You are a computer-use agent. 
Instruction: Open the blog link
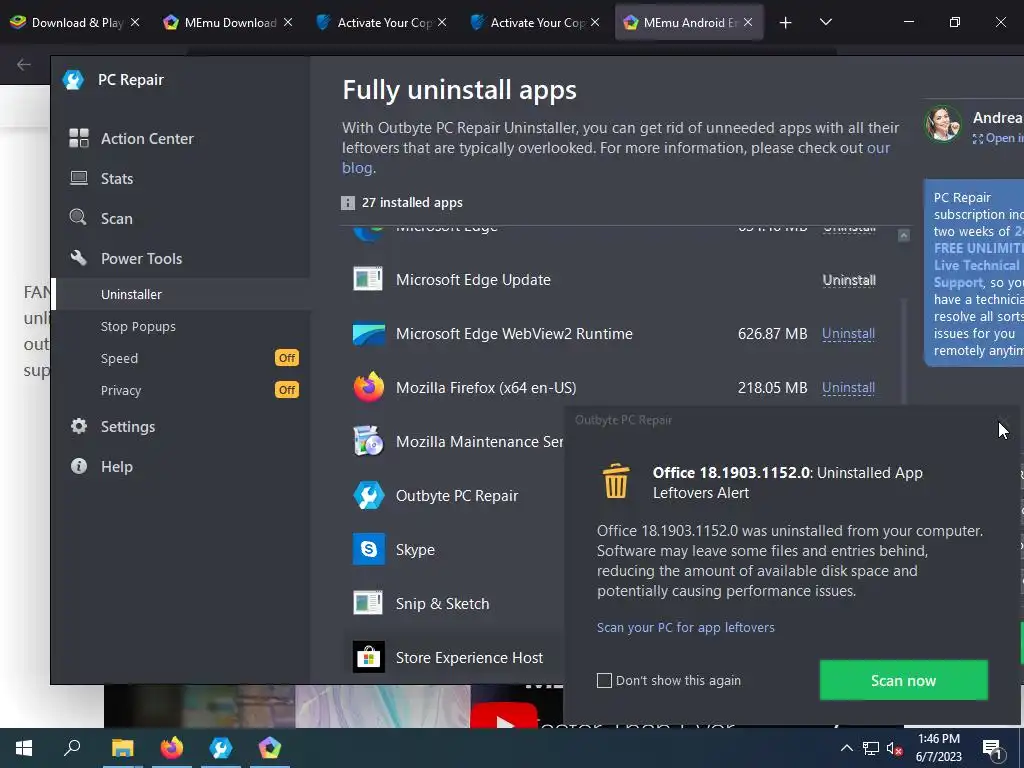click(x=357, y=168)
